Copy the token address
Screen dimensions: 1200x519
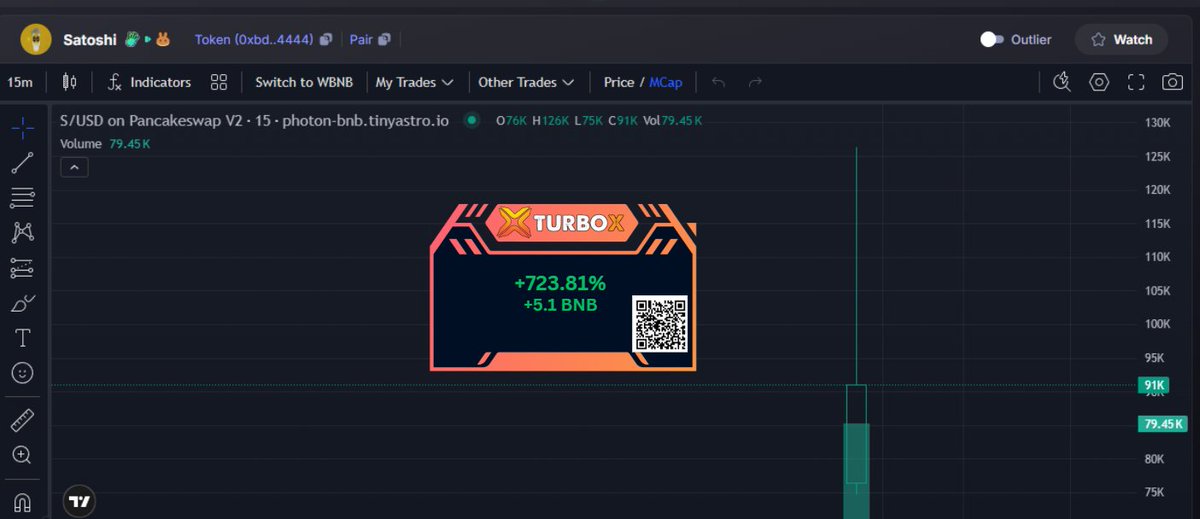coord(326,40)
